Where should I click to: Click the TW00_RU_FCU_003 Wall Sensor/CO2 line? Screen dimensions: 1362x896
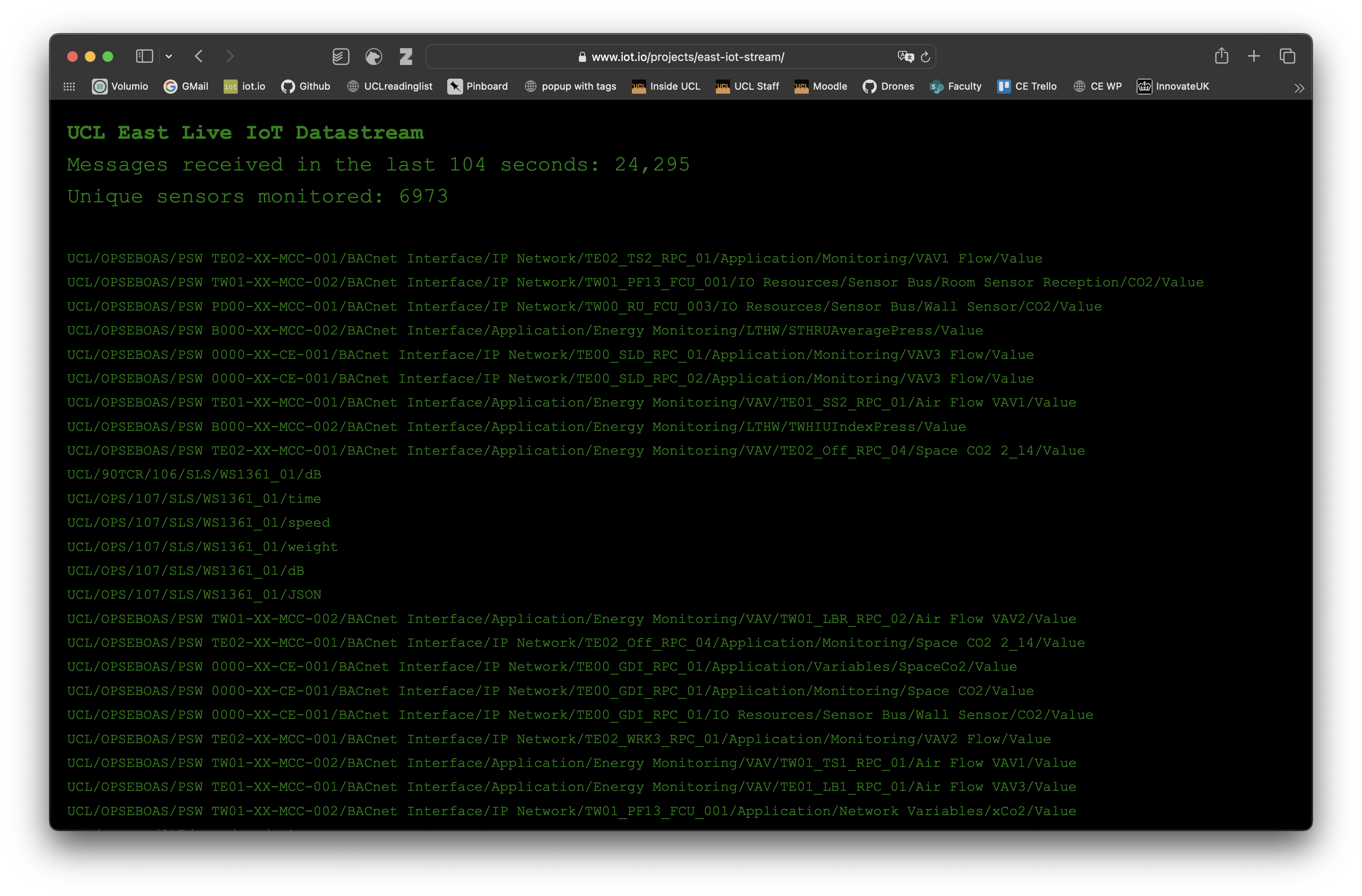pos(584,307)
